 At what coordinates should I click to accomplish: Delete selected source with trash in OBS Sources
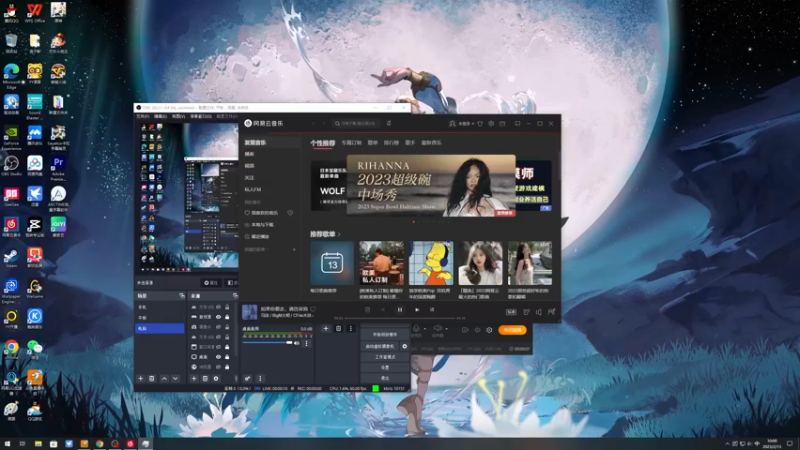pos(205,379)
